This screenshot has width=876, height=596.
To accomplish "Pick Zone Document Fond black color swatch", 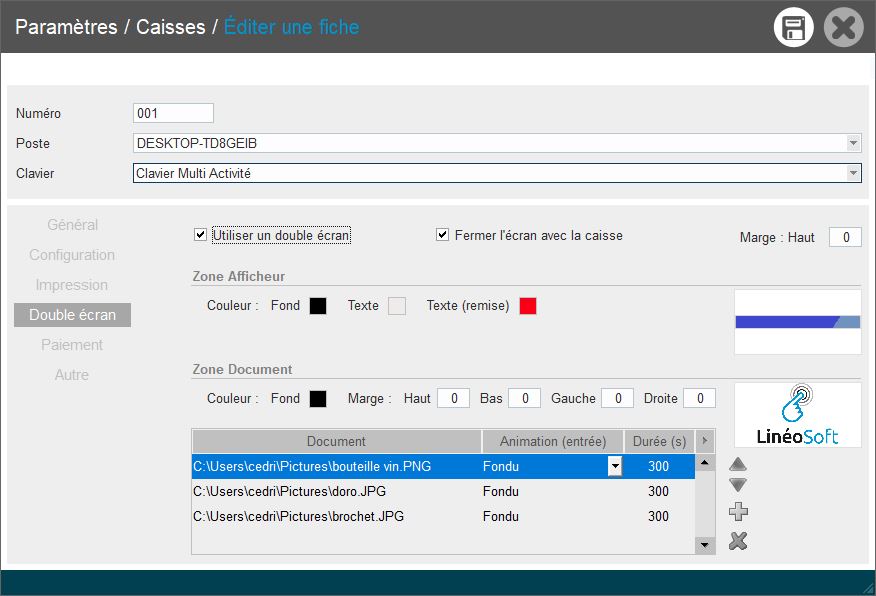I will pyautogui.click(x=318, y=399).
